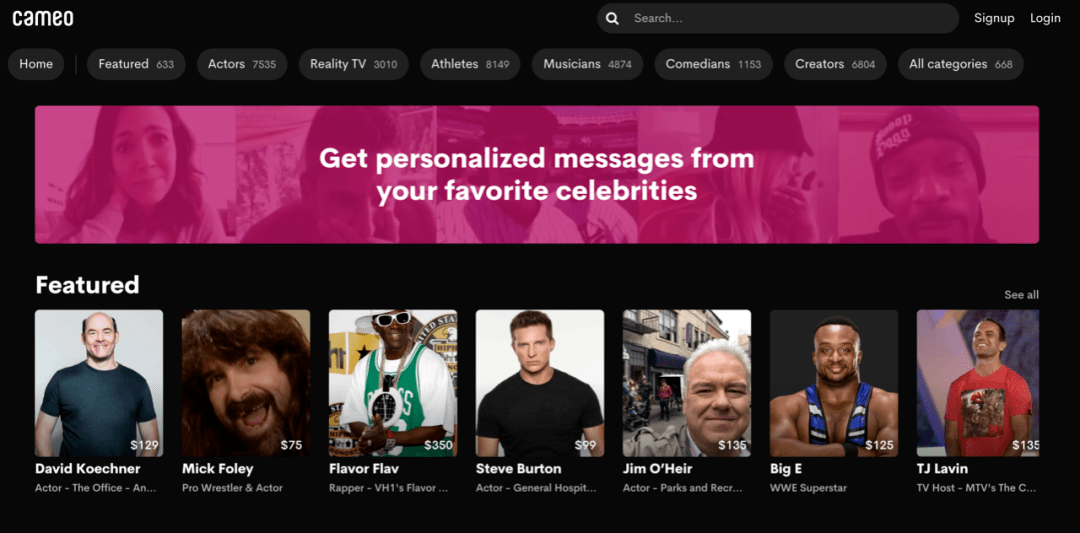Open the Creators category
This screenshot has height=533, width=1080.
[835, 64]
